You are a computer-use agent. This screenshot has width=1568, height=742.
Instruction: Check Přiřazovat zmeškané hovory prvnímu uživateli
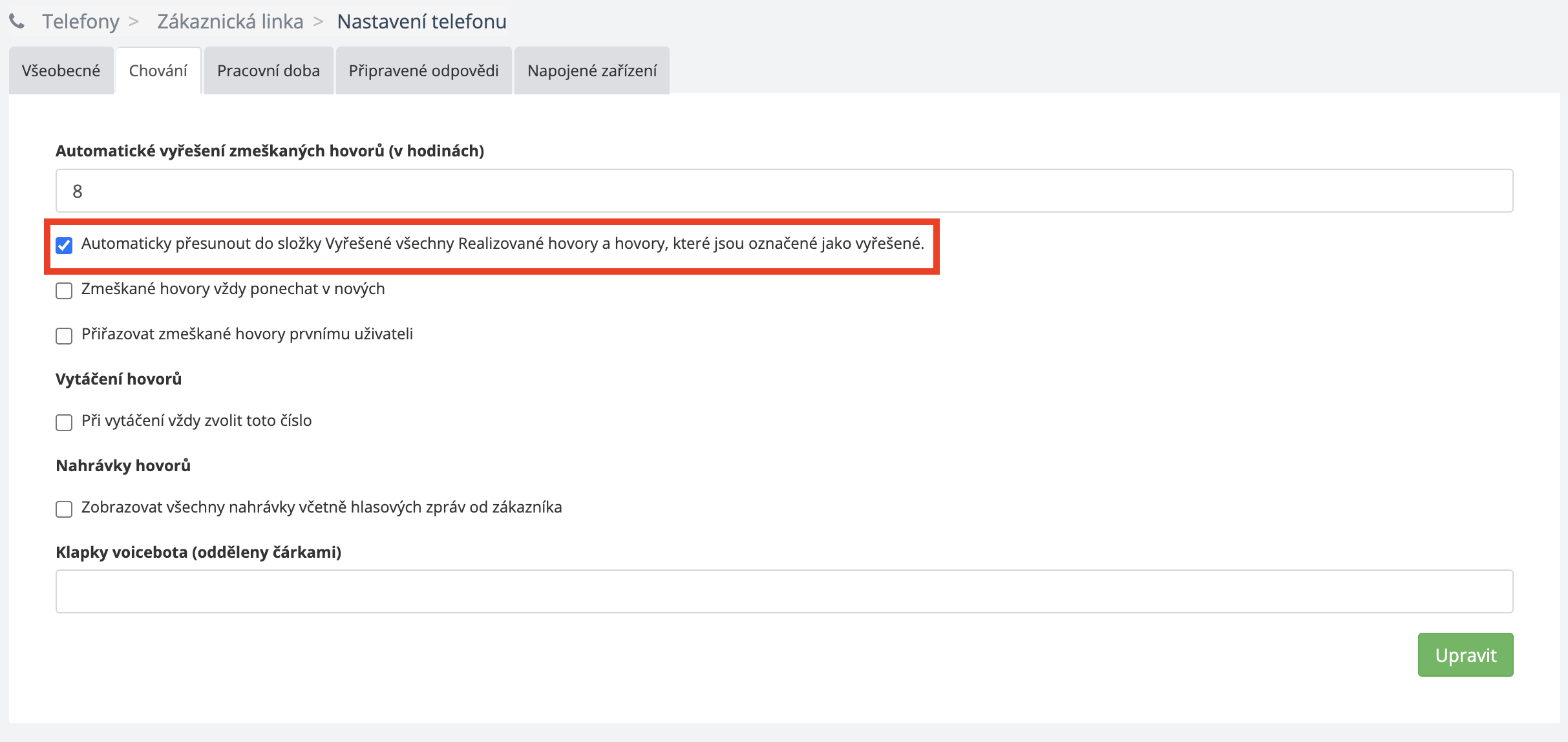(64, 335)
